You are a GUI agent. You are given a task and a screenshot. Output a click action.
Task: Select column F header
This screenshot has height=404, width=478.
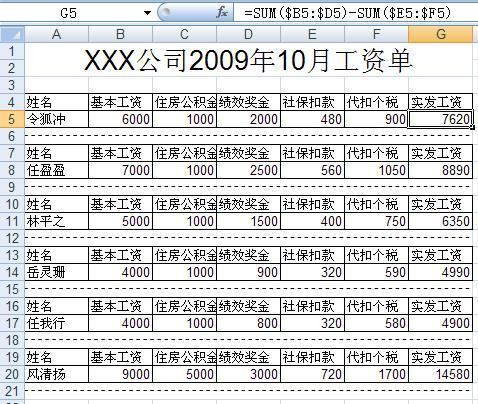(x=376, y=34)
